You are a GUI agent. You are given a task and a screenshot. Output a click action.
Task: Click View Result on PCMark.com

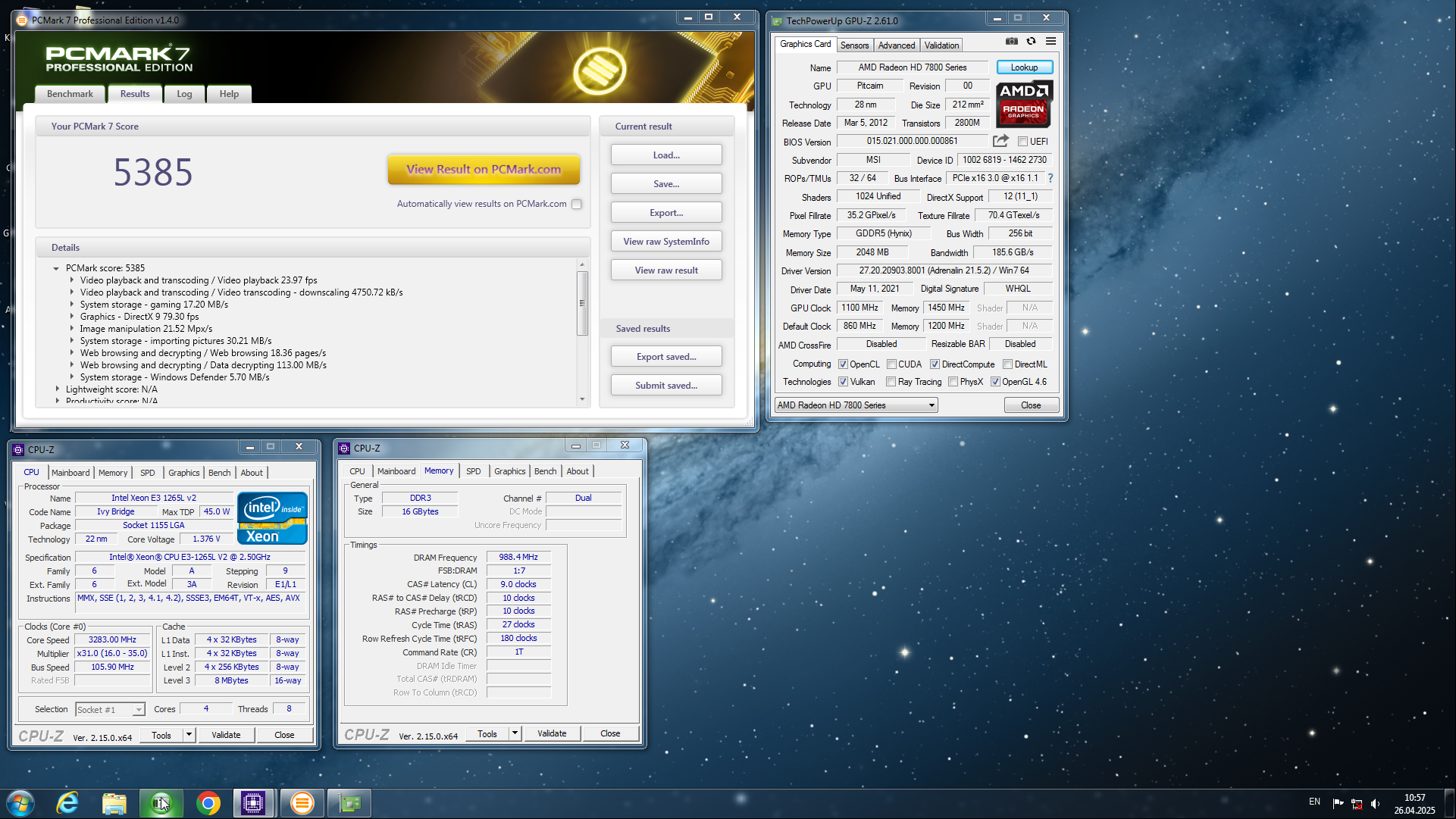pyautogui.click(x=484, y=170)
